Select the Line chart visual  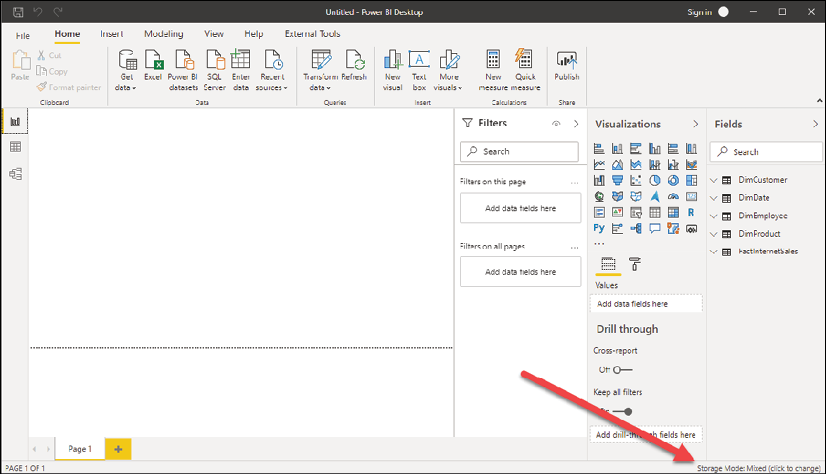click(599, 165)
